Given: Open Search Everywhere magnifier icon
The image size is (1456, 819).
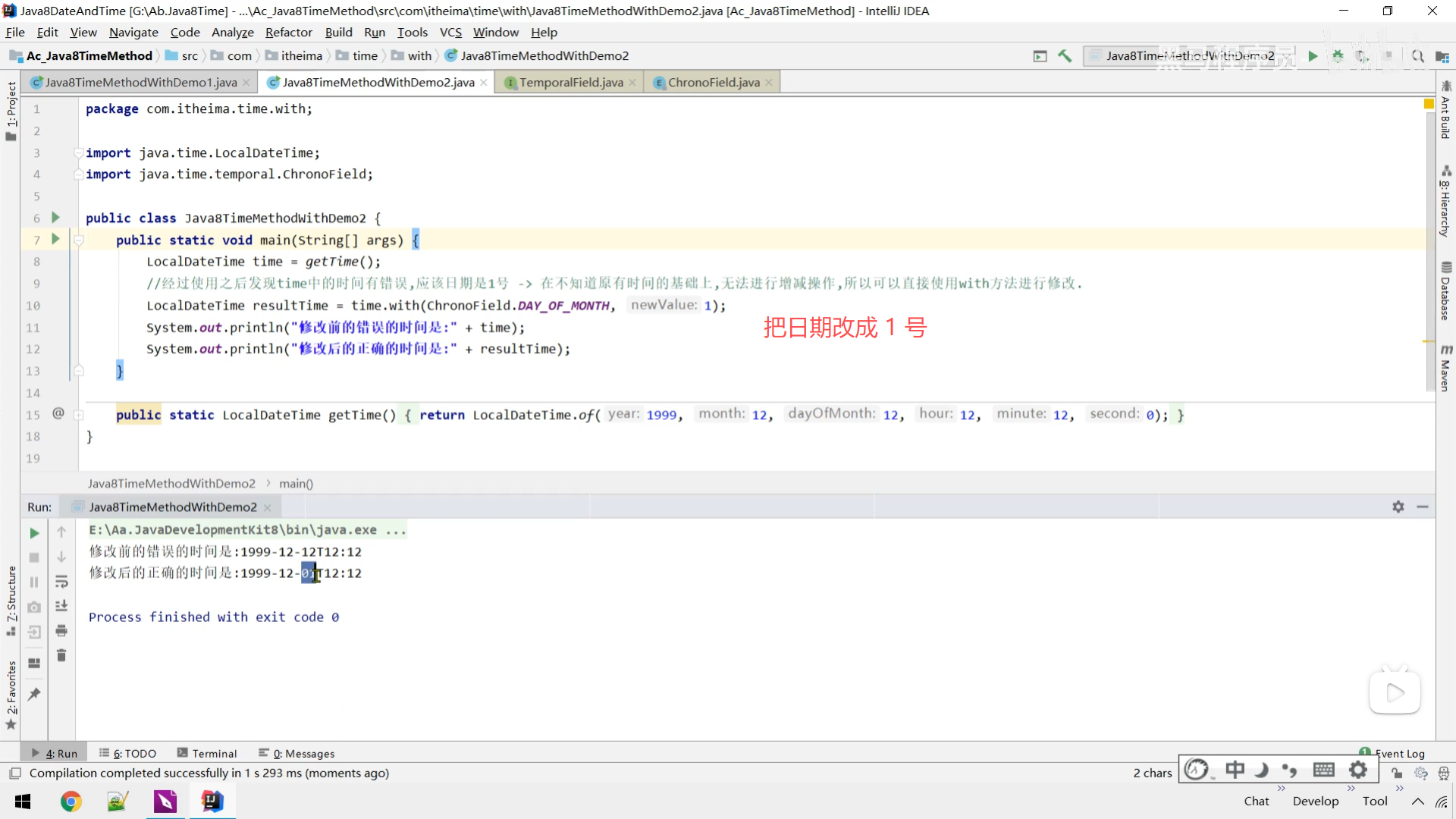Looking at the screenshot, I should point(1417,55).
